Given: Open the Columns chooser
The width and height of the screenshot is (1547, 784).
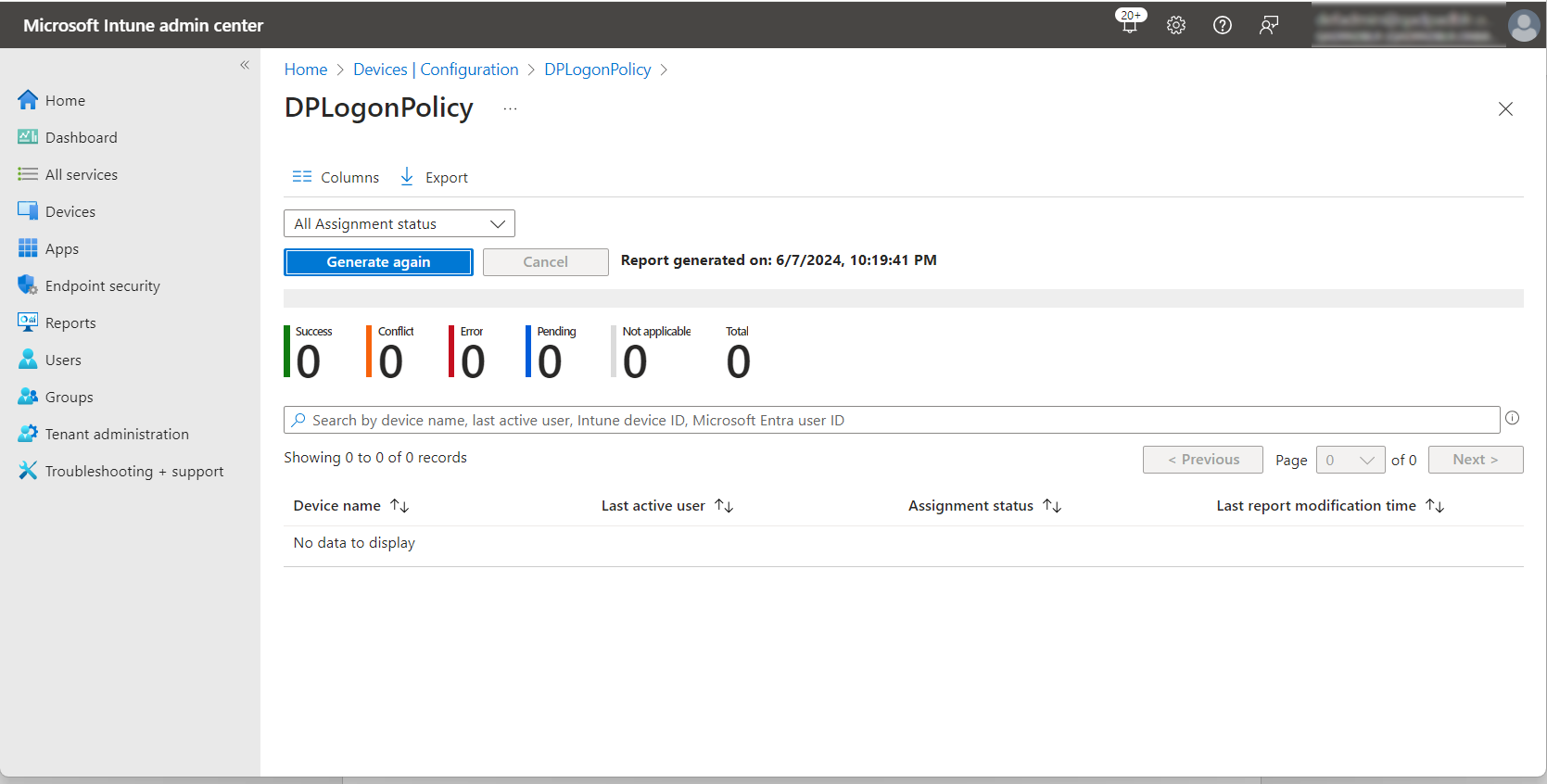Looking at the screenshot, I should tap(336, 177).
